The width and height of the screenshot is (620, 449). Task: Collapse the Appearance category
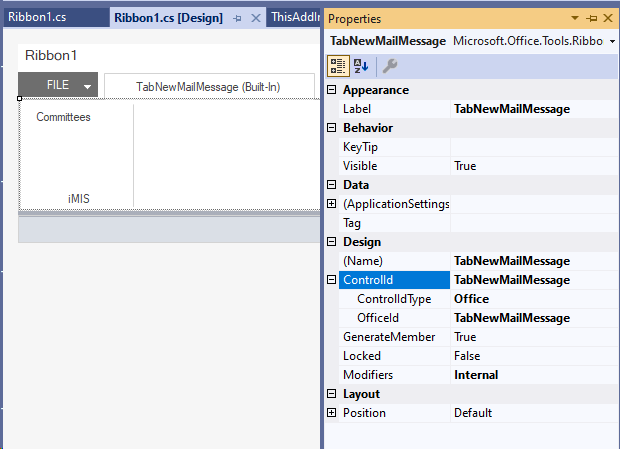332,90
